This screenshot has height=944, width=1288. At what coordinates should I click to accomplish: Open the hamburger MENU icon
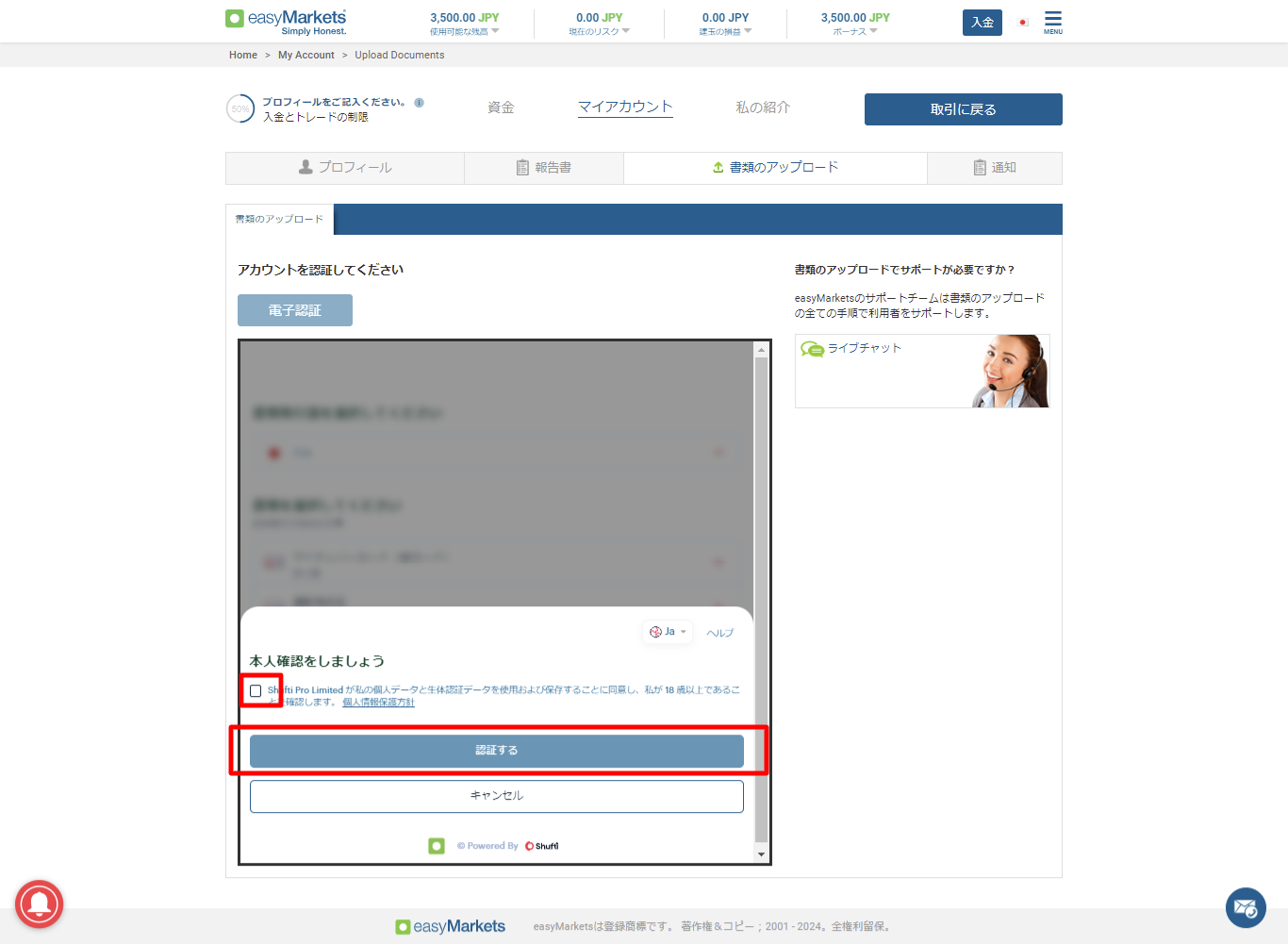click(x=1052, y=21)
